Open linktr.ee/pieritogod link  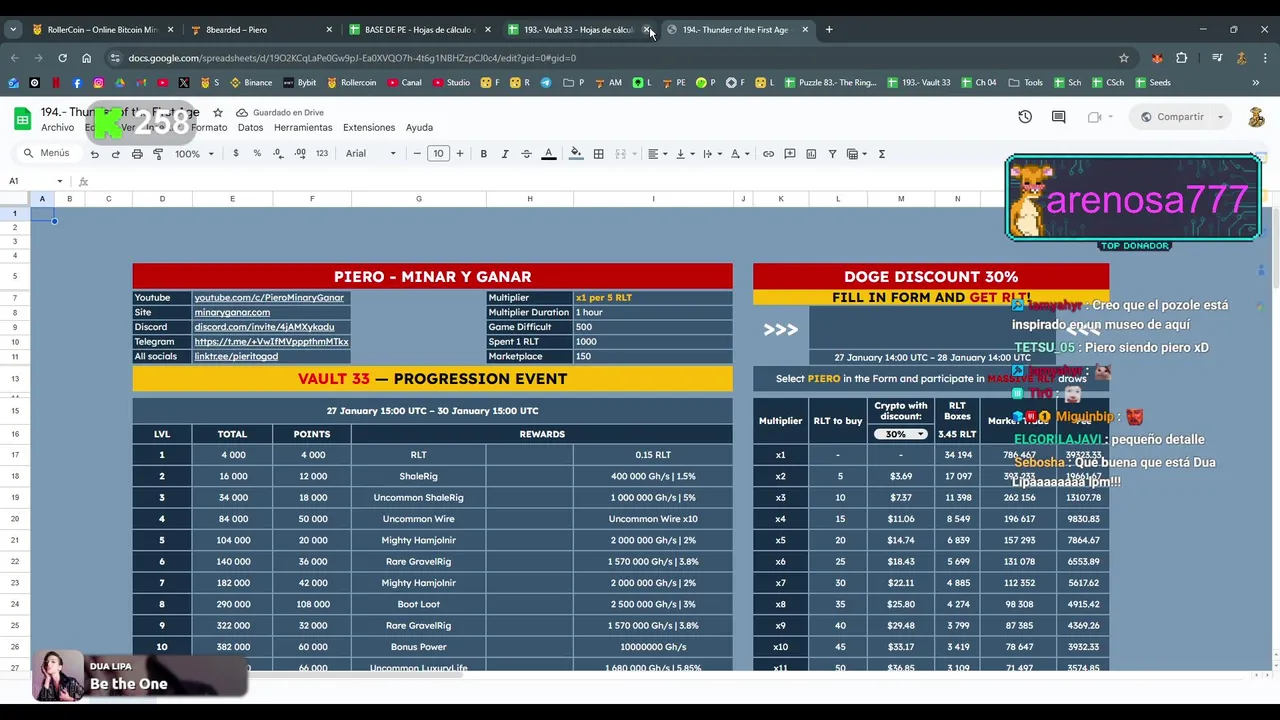point(236,356)
